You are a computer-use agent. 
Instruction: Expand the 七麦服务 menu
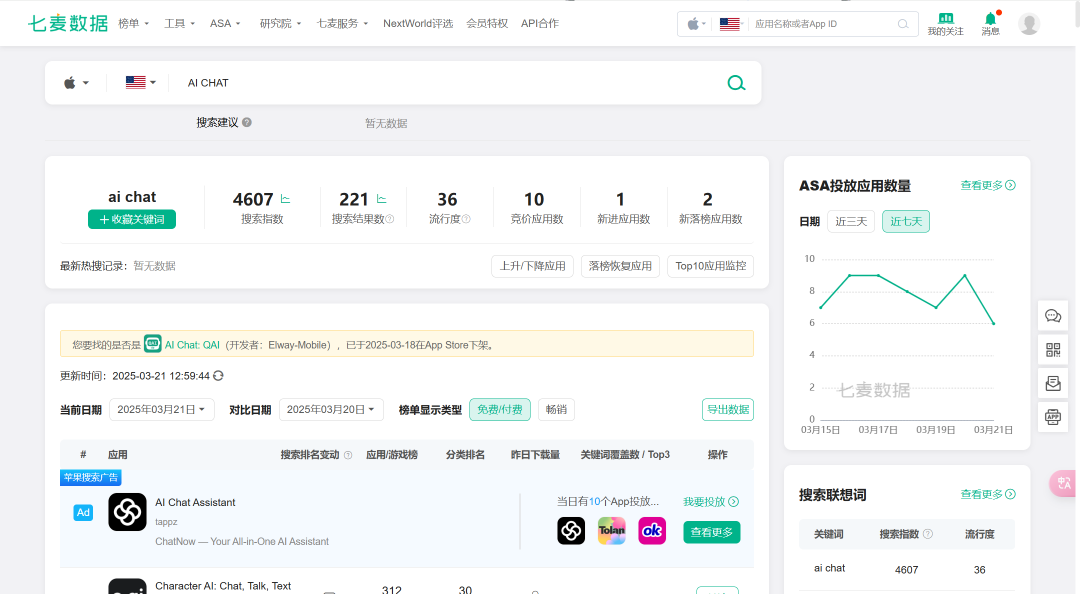[342, 23]
